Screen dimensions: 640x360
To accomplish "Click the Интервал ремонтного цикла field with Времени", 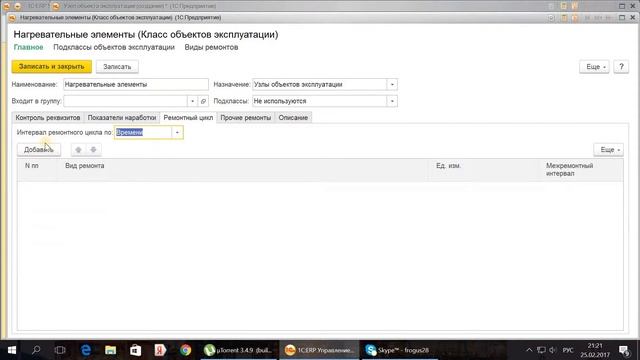I will coord(143,133).
